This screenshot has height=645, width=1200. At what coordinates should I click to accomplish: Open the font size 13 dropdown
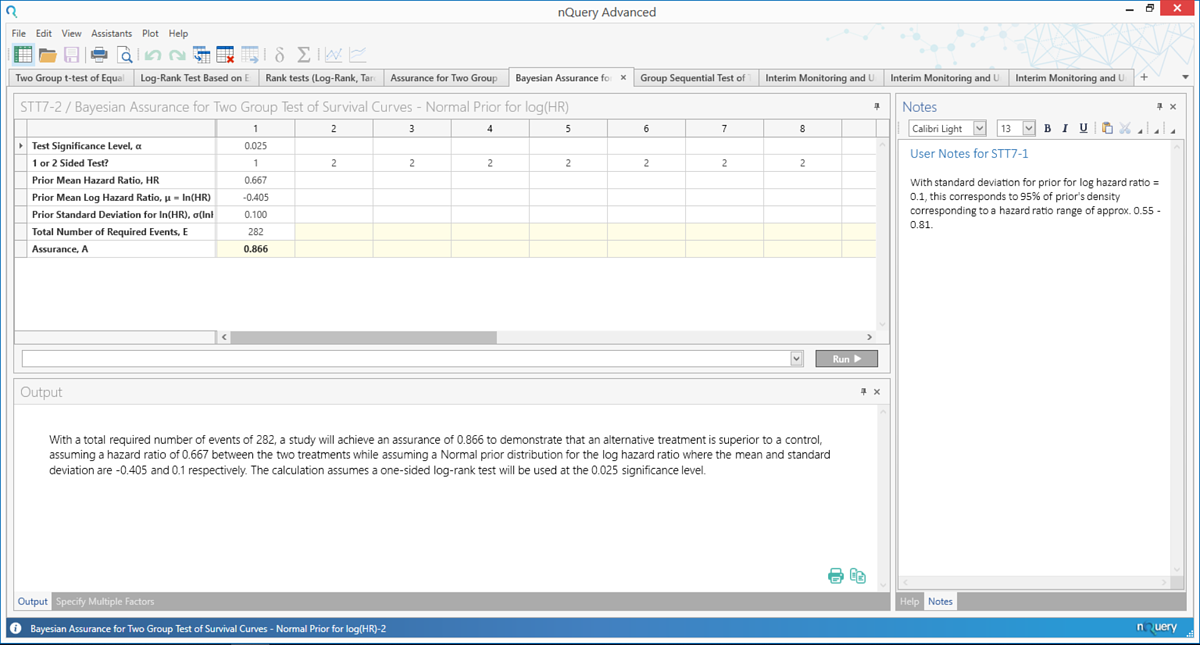tap(1029, 128)
